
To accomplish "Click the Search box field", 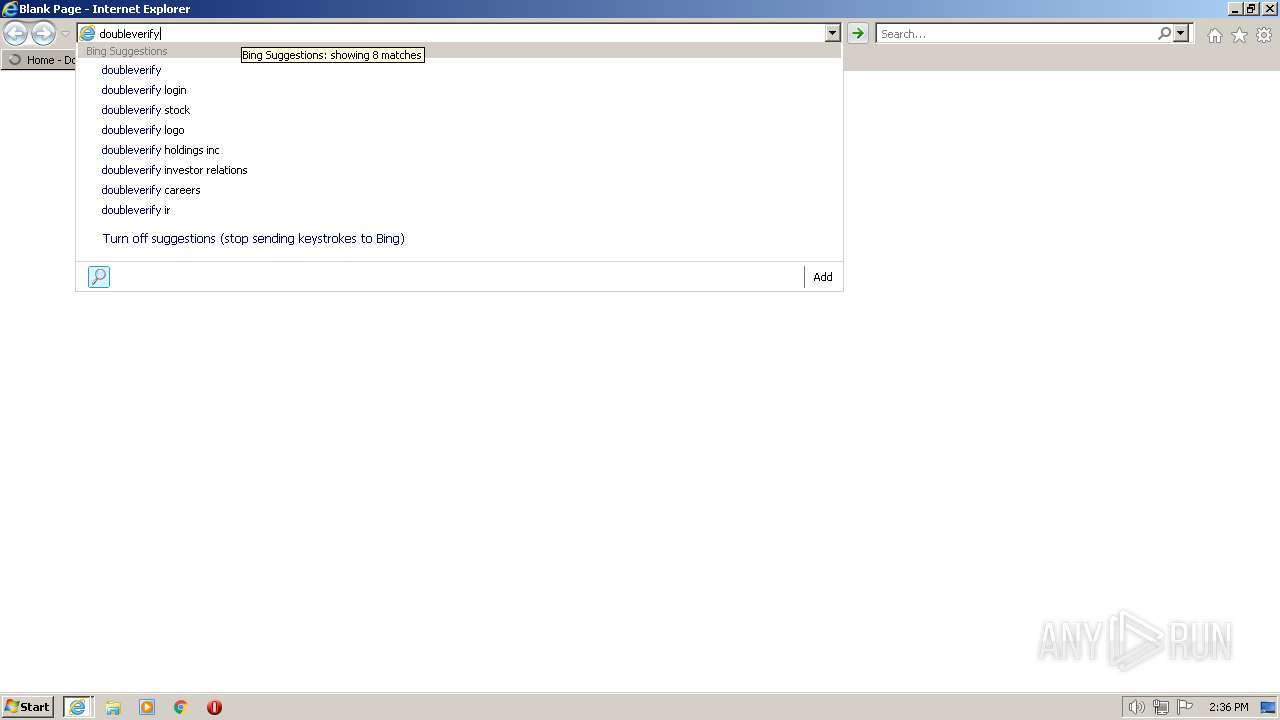I will coord(1016,34).
